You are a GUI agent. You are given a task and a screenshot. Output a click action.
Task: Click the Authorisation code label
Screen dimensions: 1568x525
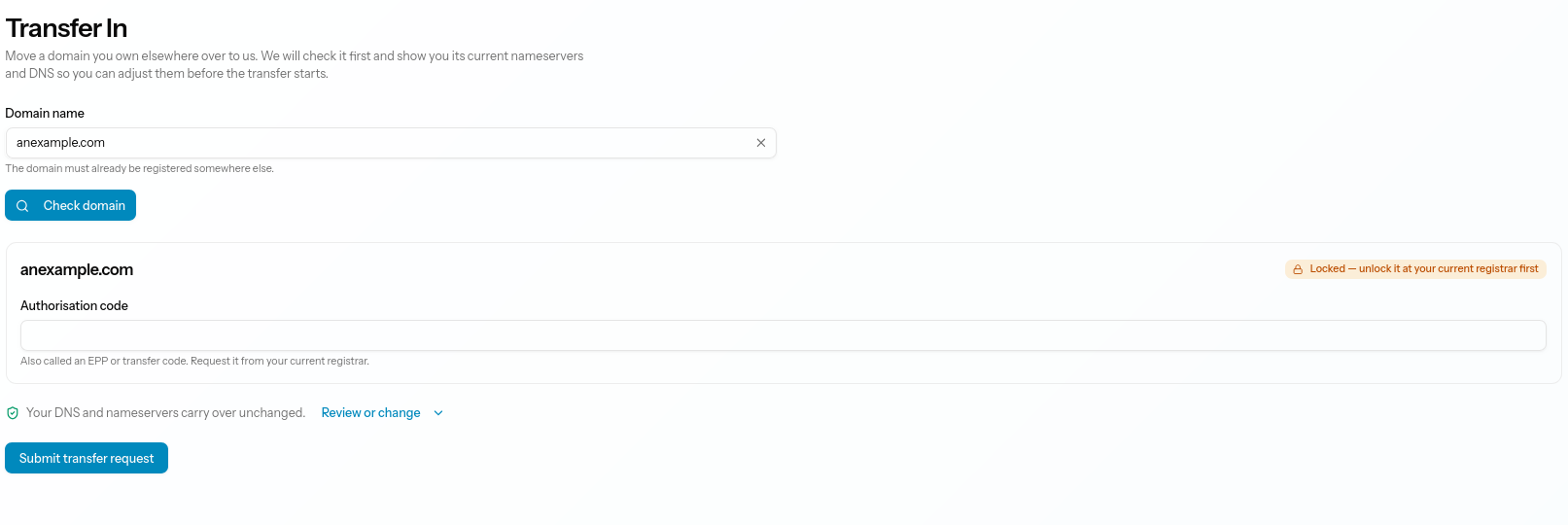coord(74,306)
